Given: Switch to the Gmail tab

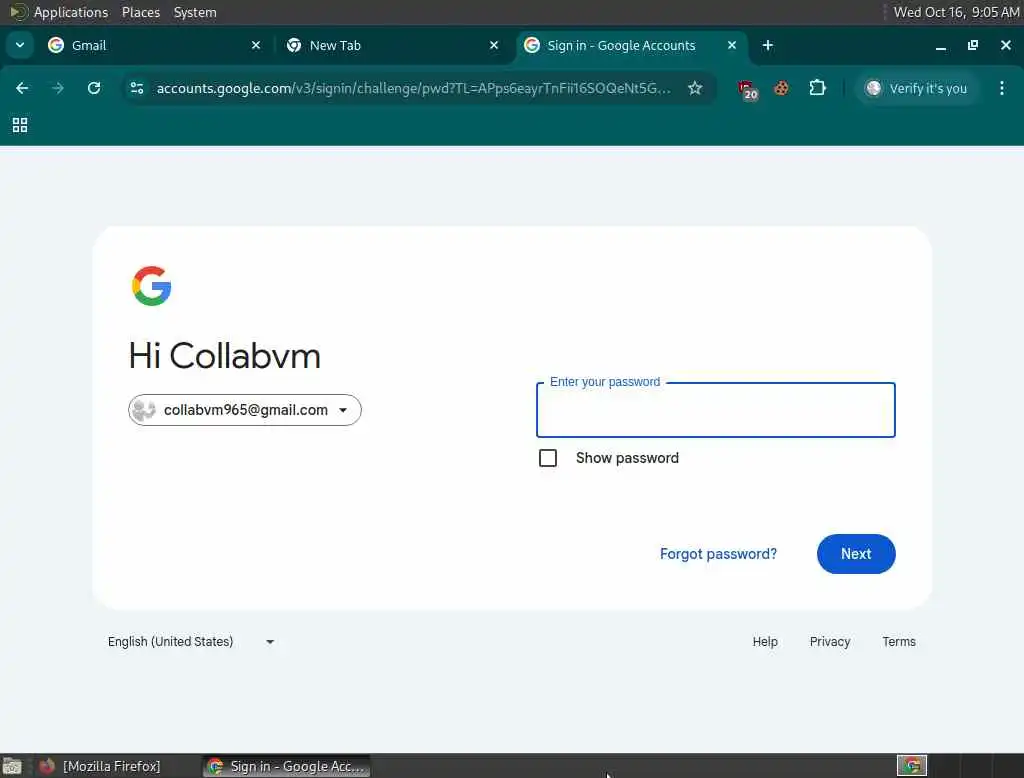Looking at the screenshot, I should [x=154, y=45].
